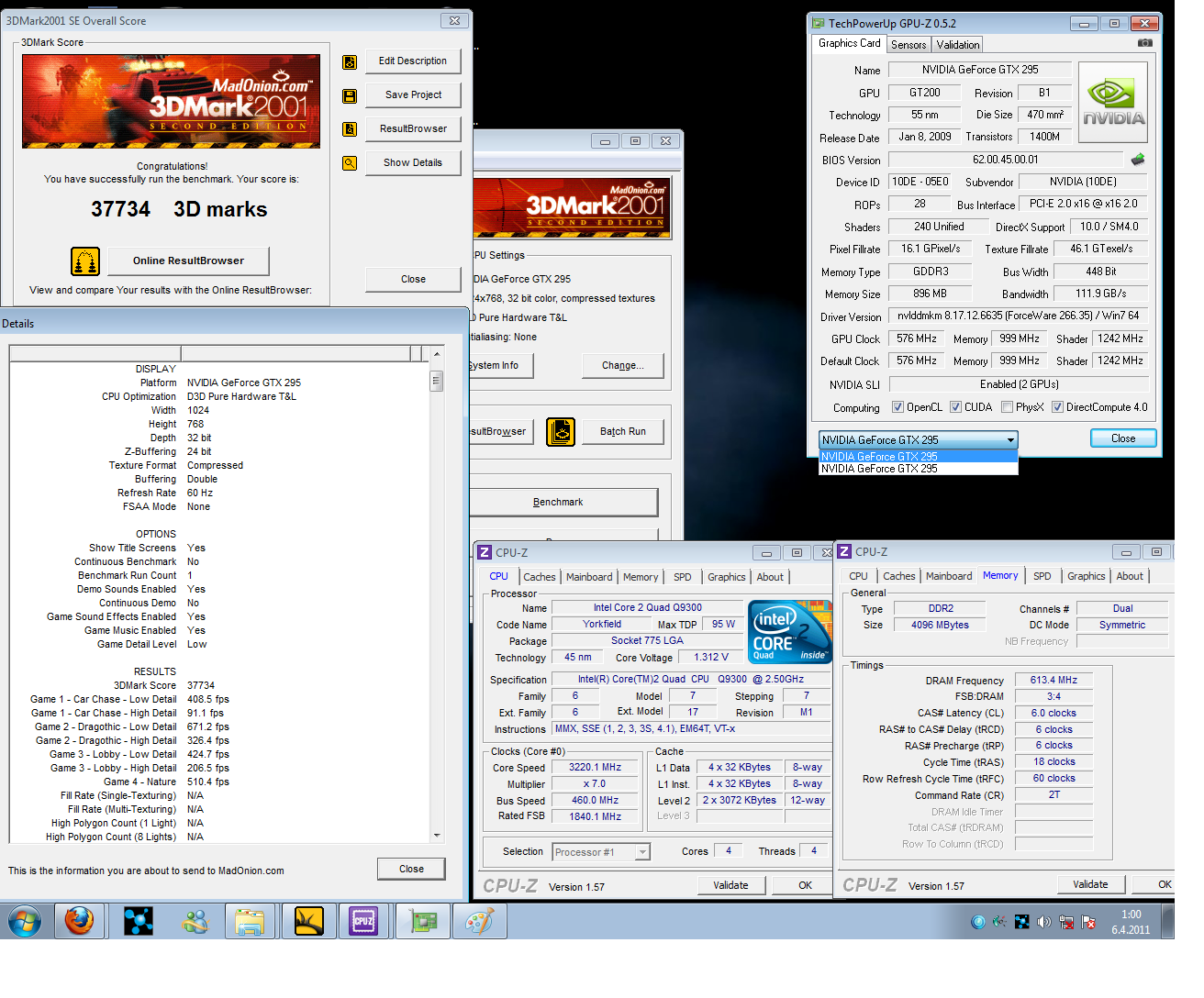Open Paint from the taskbar
Viewport: 1204px width, 998px height.
click(479, 921)
